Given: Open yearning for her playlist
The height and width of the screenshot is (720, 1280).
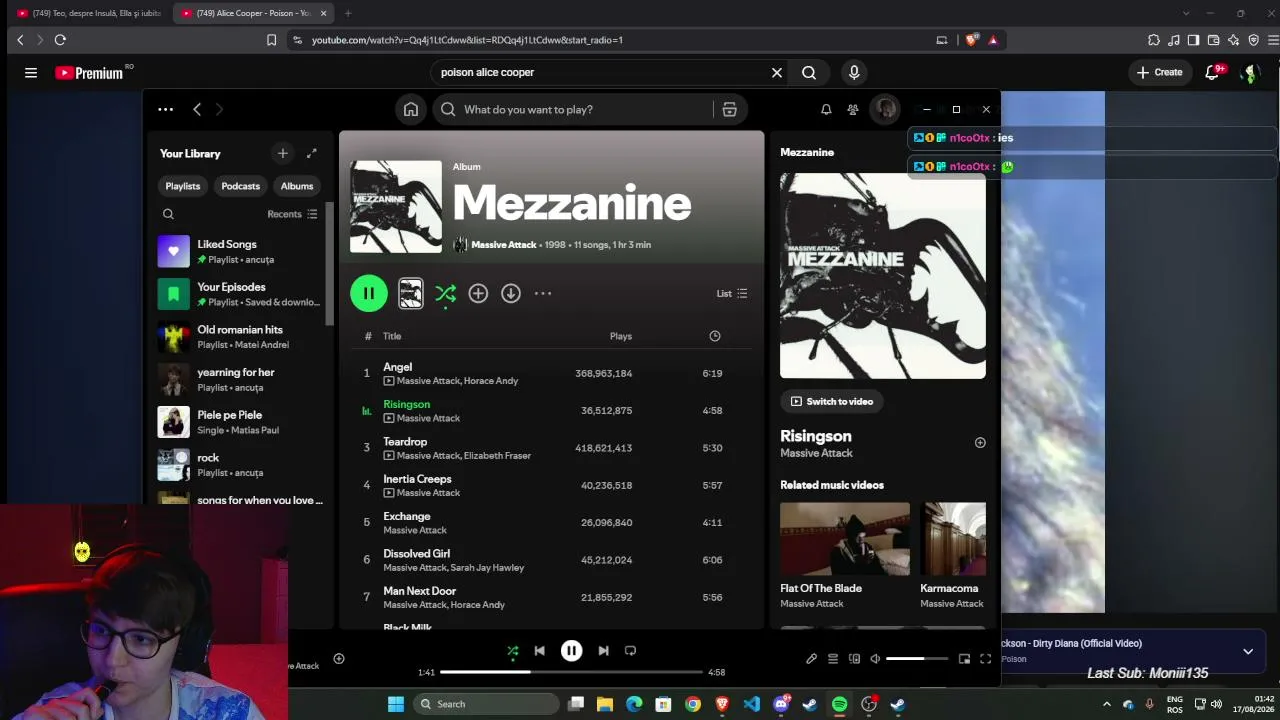Looking at the screenshot, I should pyautogui.click(x=238, y=379).
